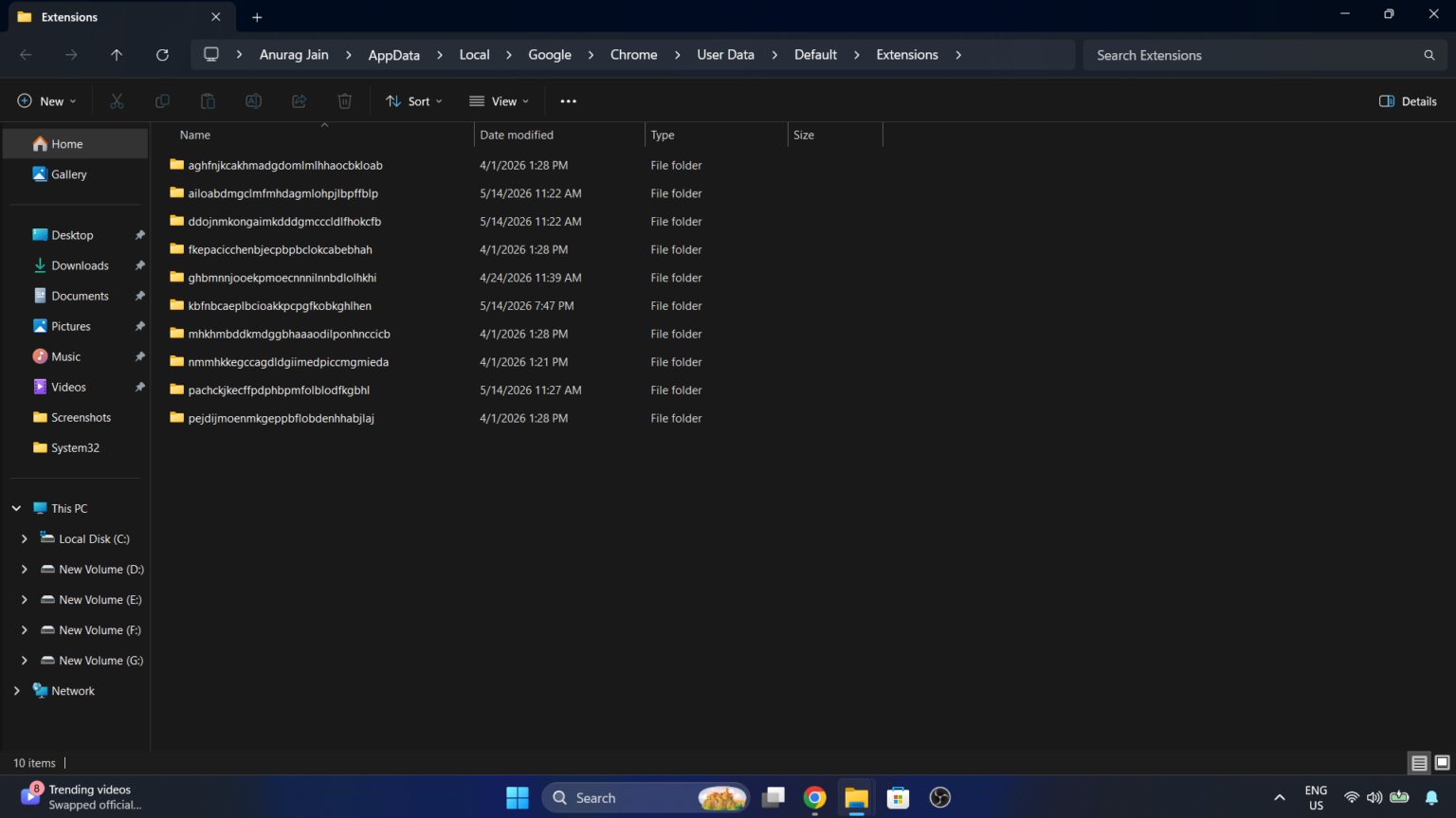Click the Chrome breadcrumb

pyautogui.click(x=633, y=55)
